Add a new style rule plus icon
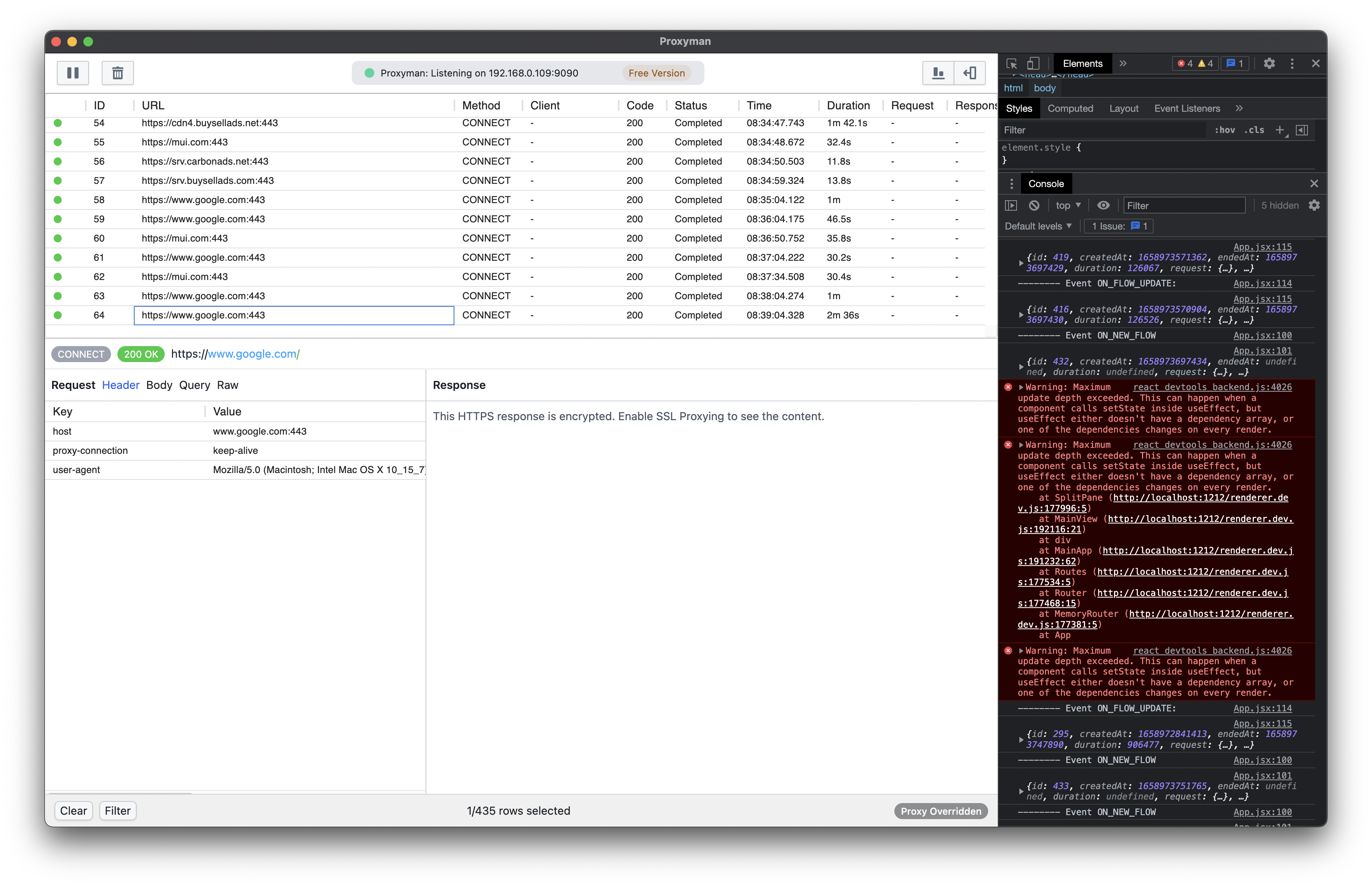This screenshot has width=1372, height=886. [1280, 130]
